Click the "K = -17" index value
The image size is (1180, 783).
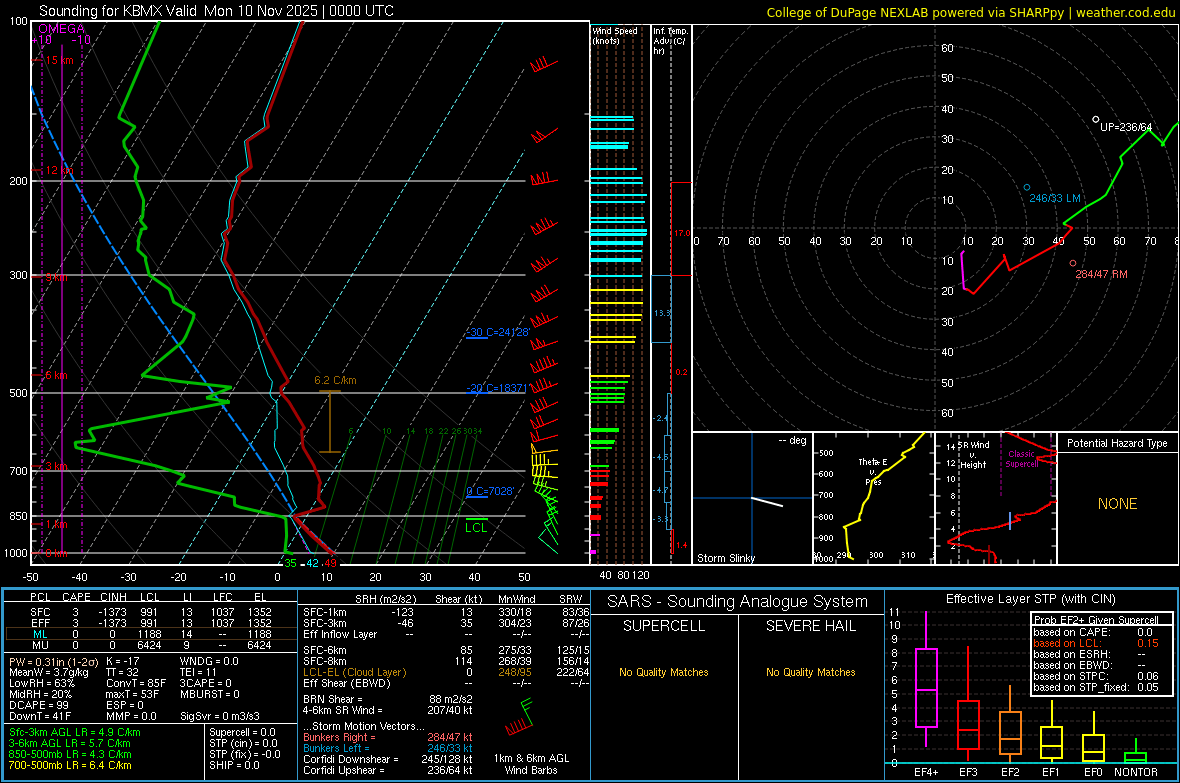pos(123,661)
